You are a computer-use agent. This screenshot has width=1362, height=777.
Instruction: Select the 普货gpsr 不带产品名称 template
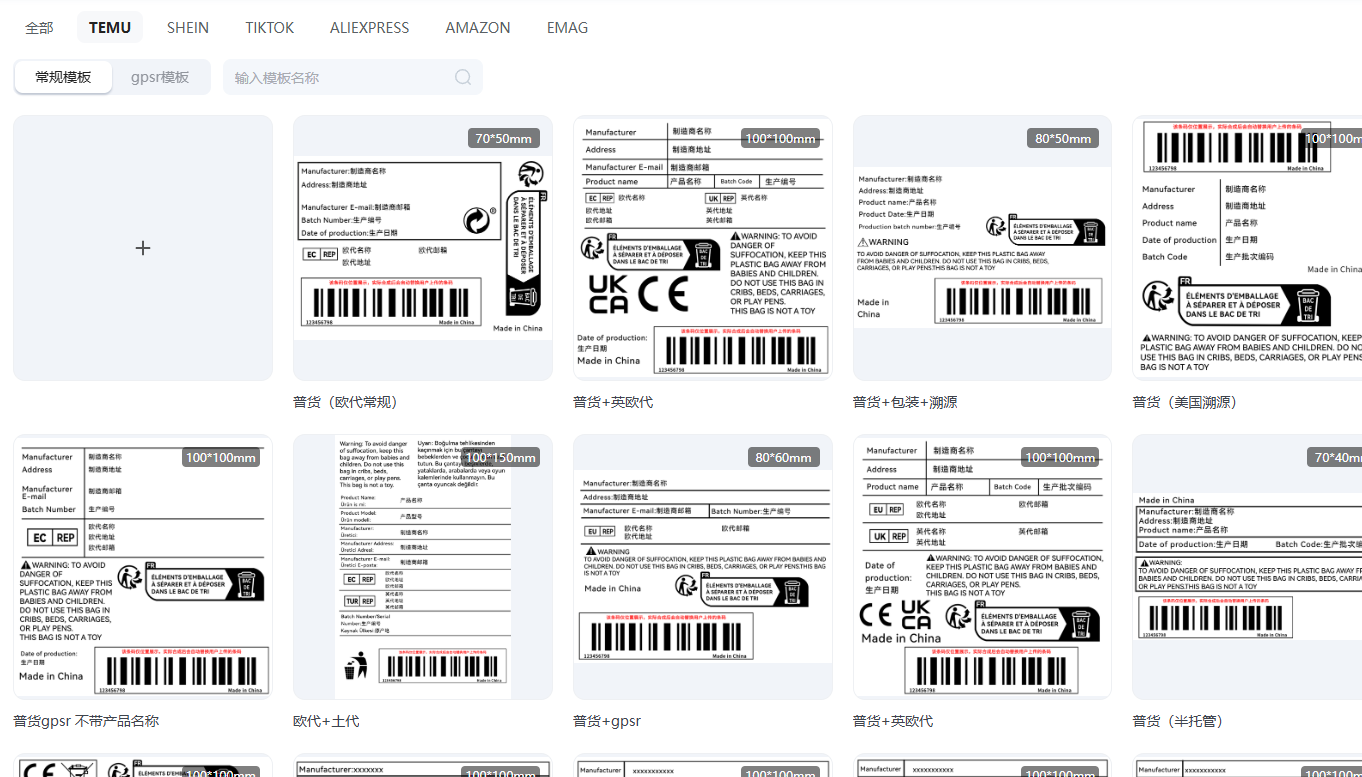coord(143,567)
